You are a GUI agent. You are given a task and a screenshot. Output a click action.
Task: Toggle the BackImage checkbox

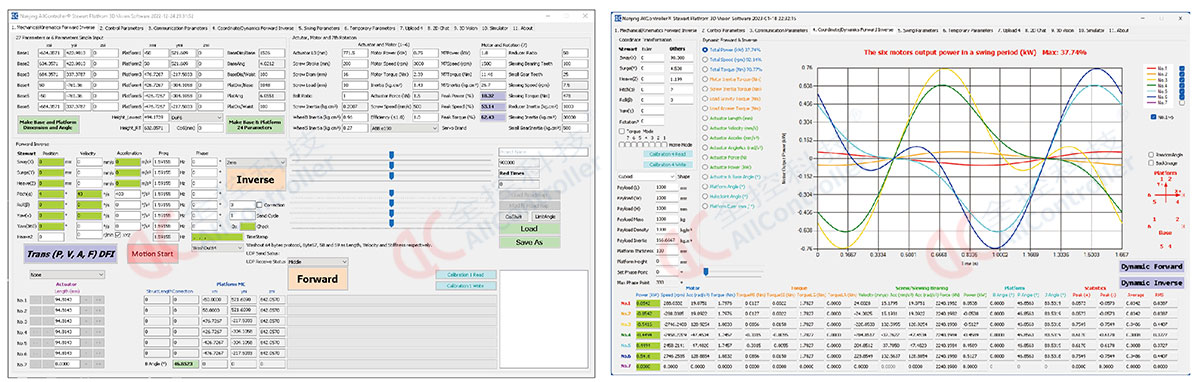1152,163
